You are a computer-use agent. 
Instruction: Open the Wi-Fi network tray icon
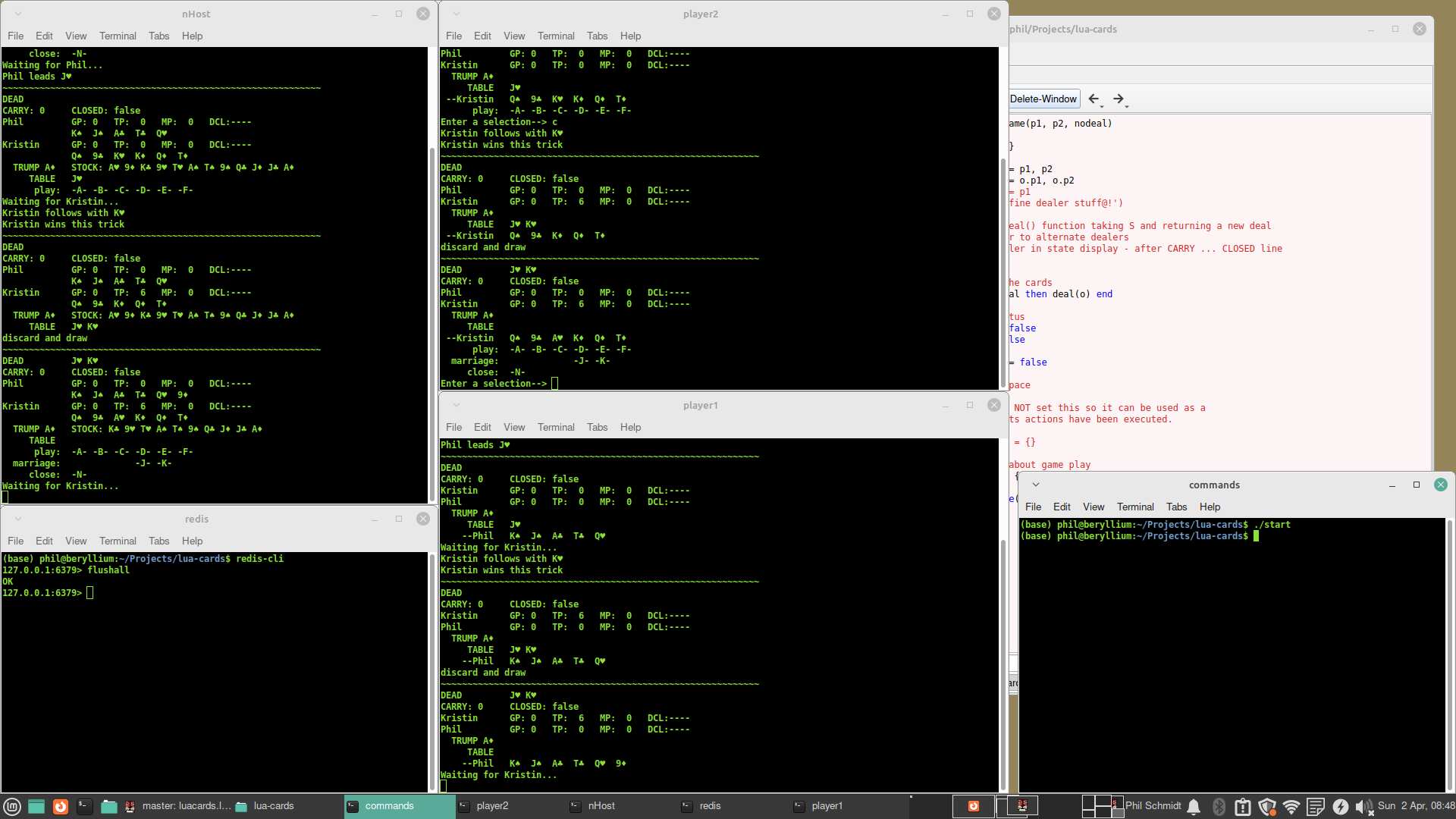[1291, 806]
